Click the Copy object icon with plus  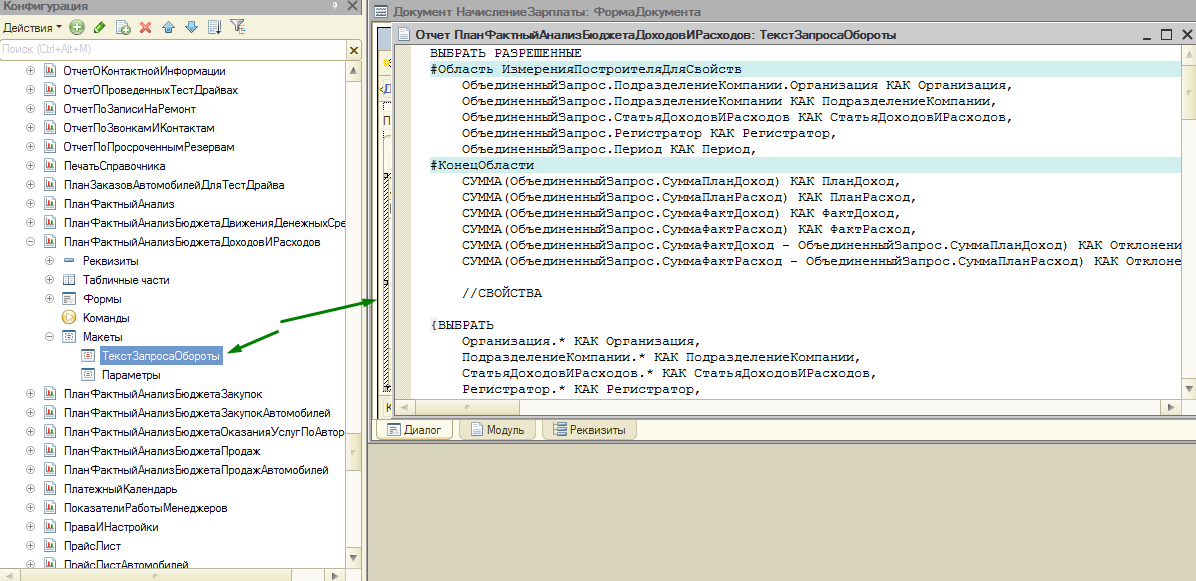tap(123, 27)
